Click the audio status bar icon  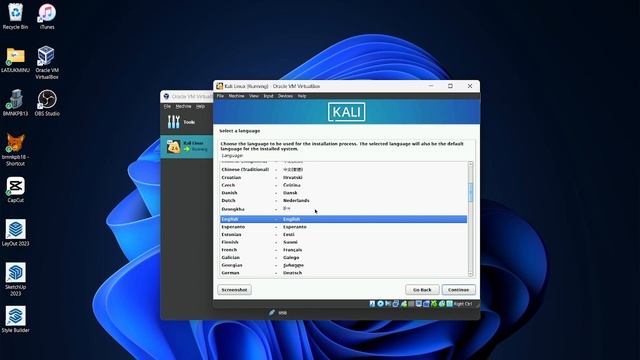point(388,304)
